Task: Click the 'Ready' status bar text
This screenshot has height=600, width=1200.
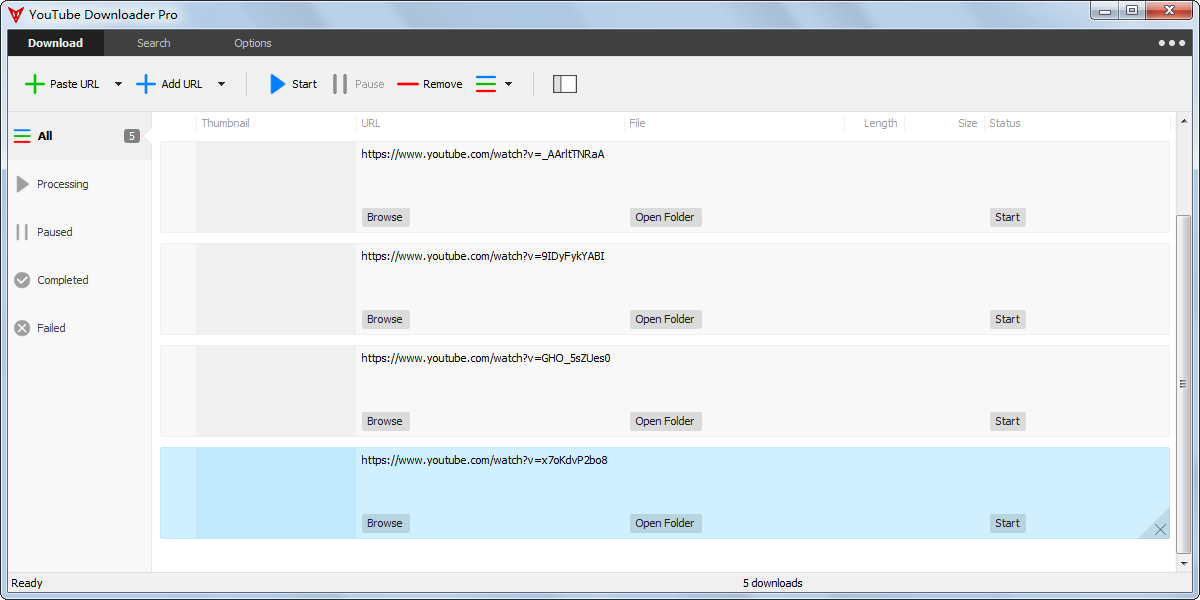Action: (27, 583)
